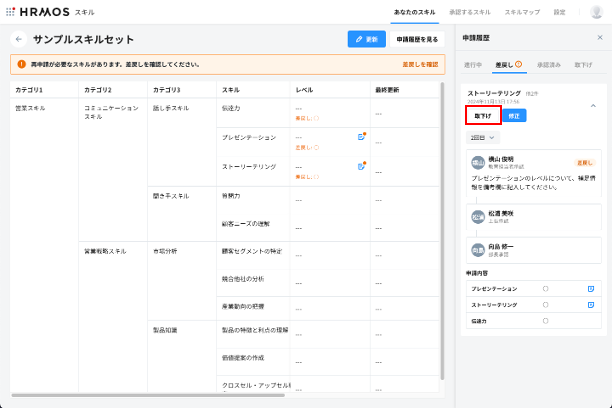The width and height of the screenshot is (612, 408).
Task: Open the 2回目 round dropdown
Action: 483,136
